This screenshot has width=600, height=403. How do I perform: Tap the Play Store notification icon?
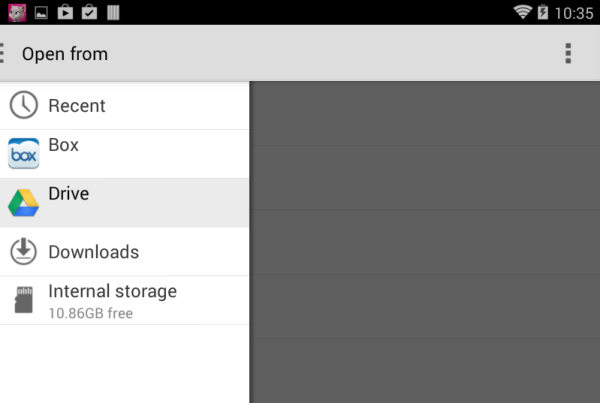65,13
